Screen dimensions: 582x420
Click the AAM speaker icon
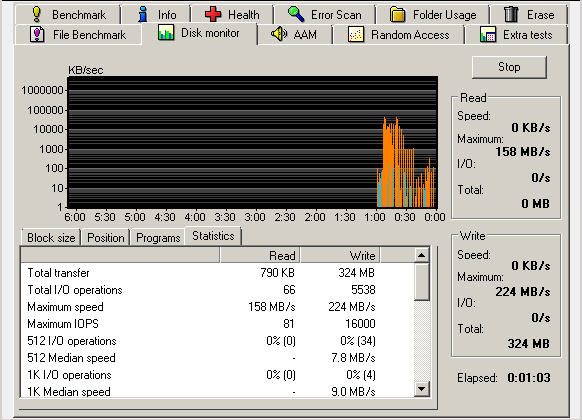pos(279,34)
